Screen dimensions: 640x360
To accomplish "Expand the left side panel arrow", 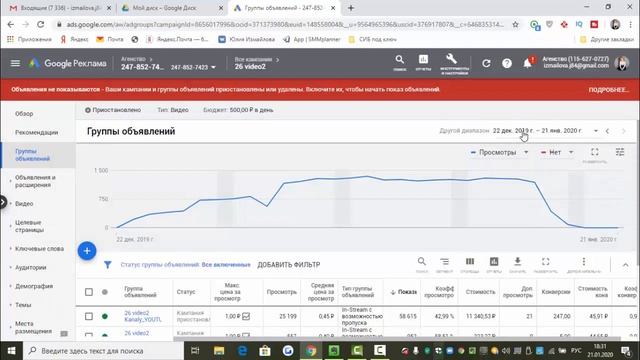I will [x=3, y=202].
